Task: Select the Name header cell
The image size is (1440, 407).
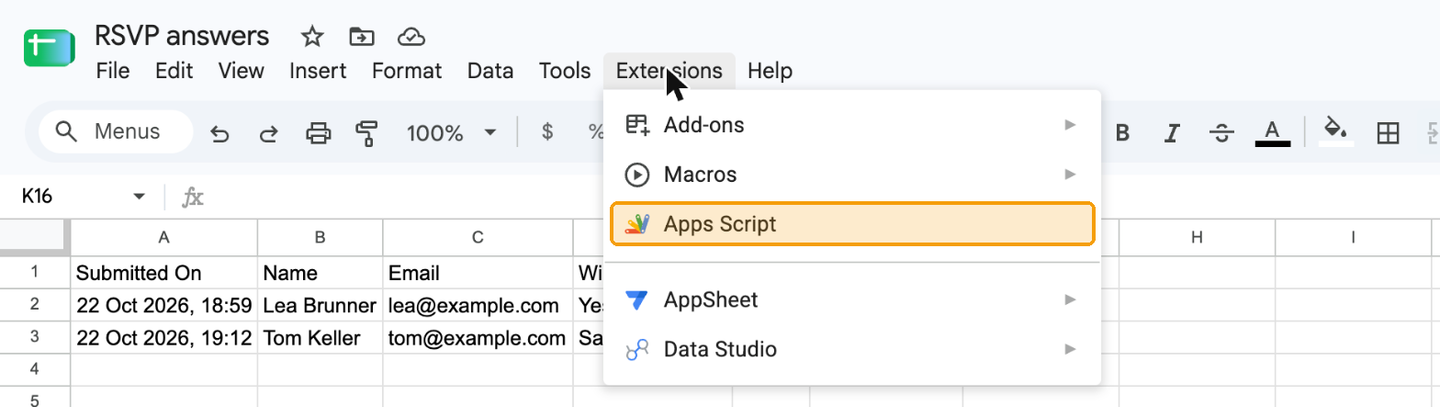Action: tap(320, 272)
